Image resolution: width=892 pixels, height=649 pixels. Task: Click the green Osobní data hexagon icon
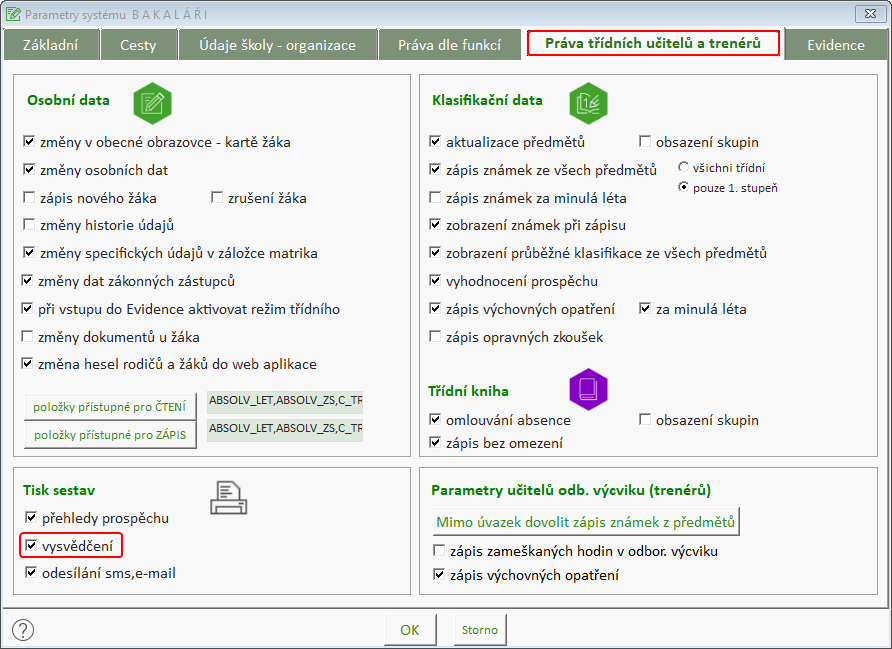(153, 102)
